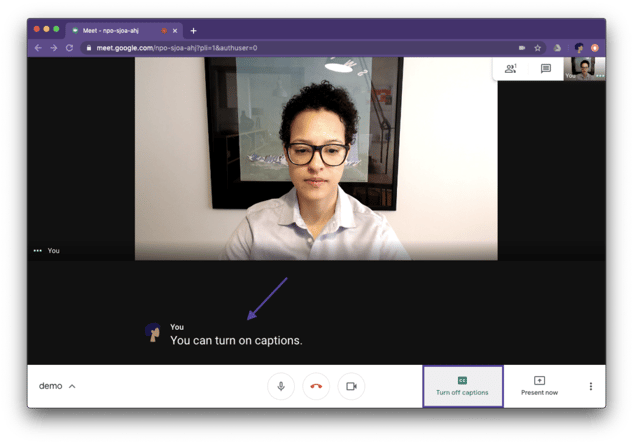Reload the Meet page
The width and height of the screenshot is (633, 444).
click(x=69, y=48)
